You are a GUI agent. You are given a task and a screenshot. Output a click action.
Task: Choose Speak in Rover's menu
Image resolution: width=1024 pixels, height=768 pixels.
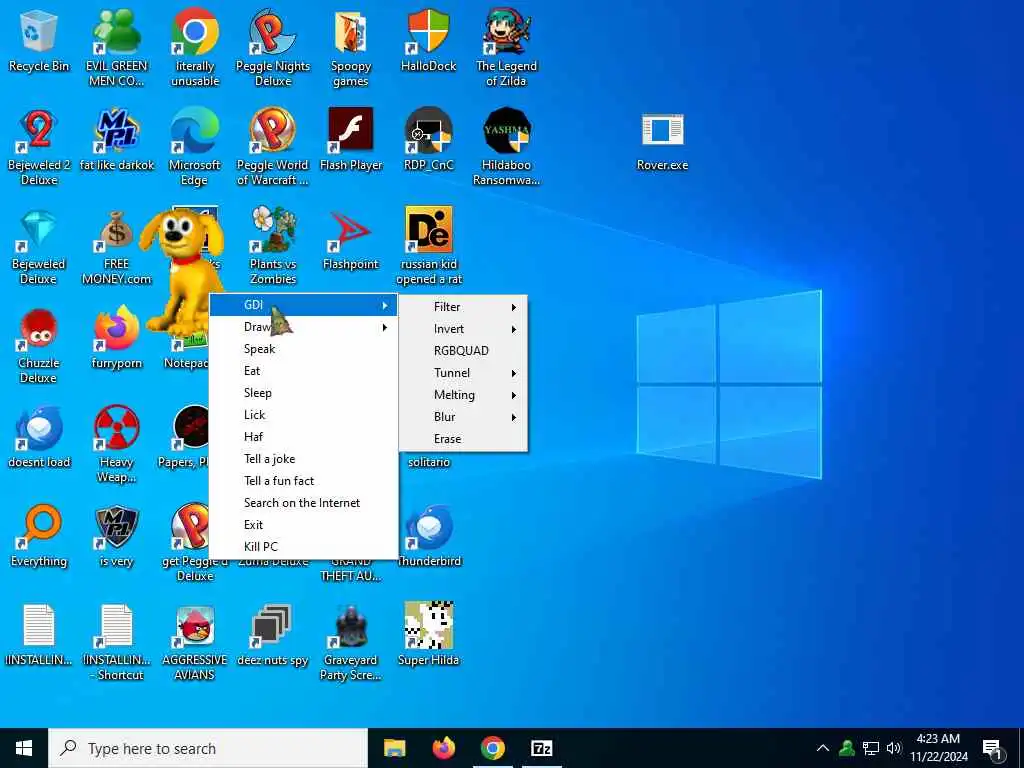303,349
